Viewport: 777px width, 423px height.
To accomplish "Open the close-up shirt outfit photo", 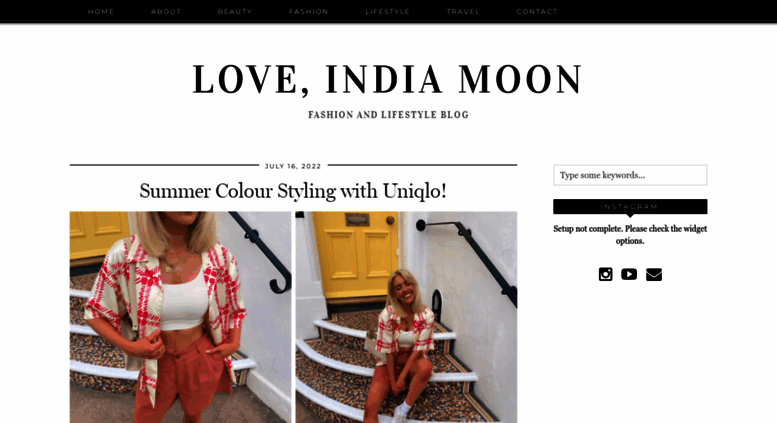I will point(180,317).
